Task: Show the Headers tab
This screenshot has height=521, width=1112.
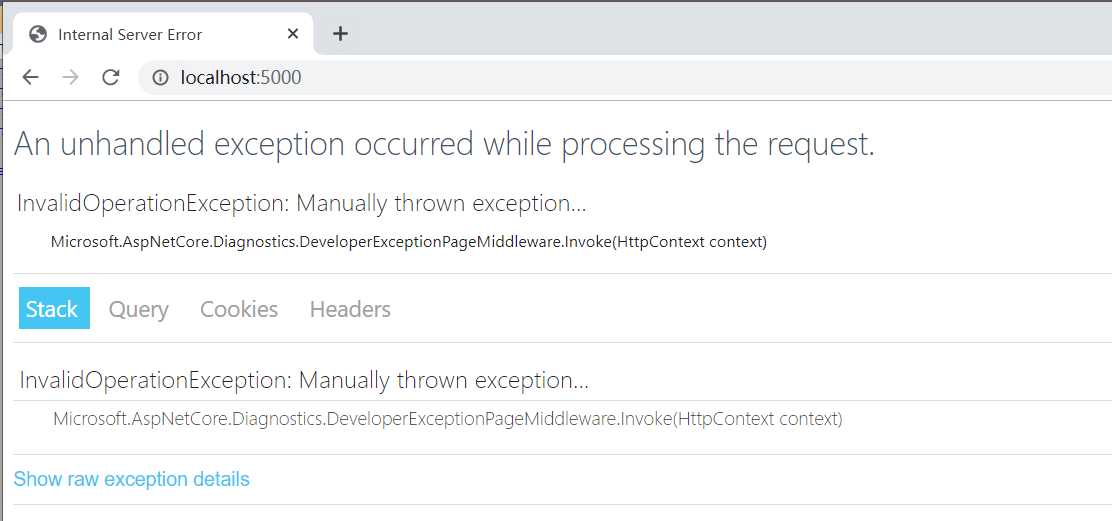Action: 350,309
